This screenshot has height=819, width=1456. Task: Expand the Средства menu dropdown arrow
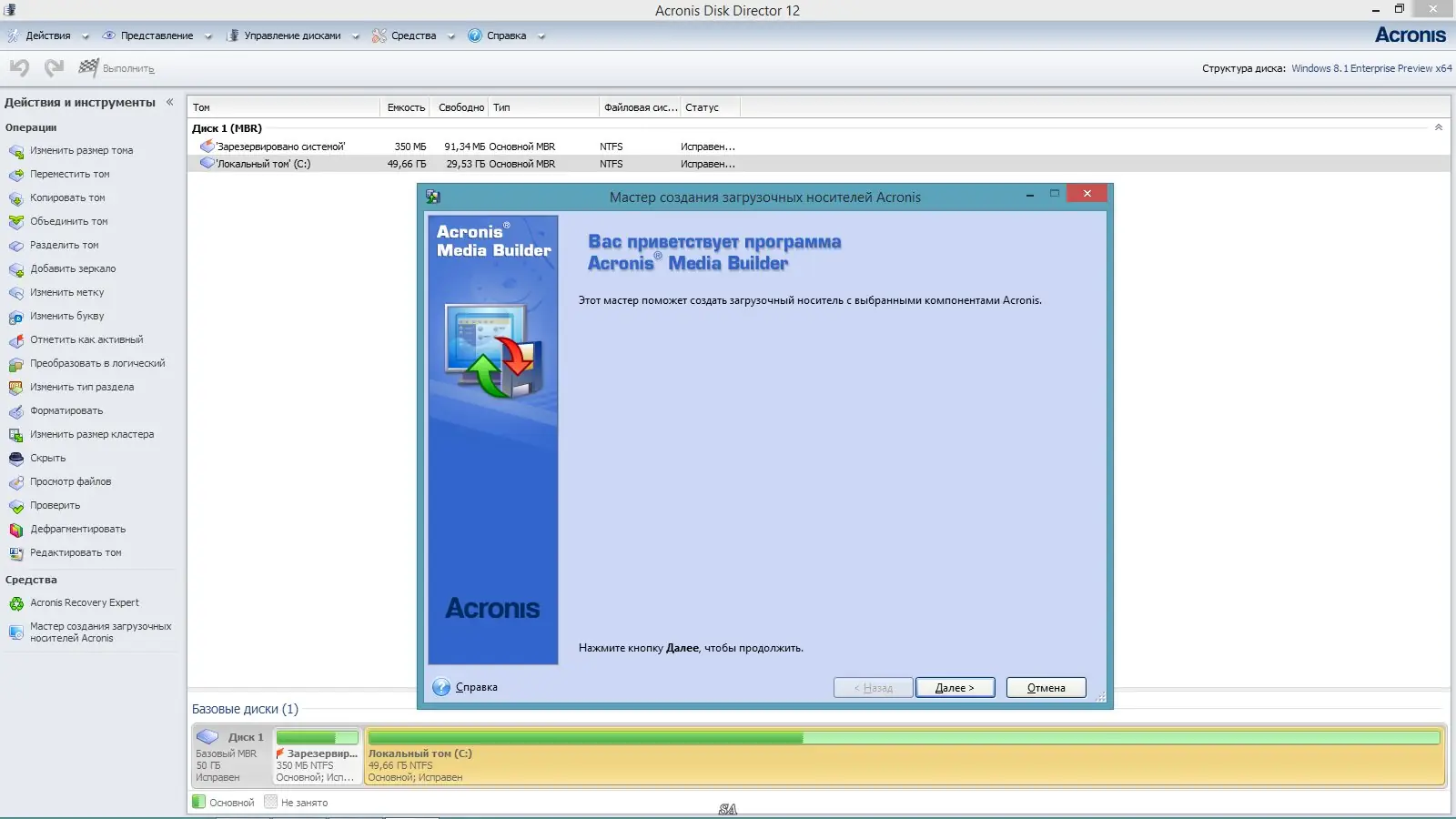click(x=450, y=36)
